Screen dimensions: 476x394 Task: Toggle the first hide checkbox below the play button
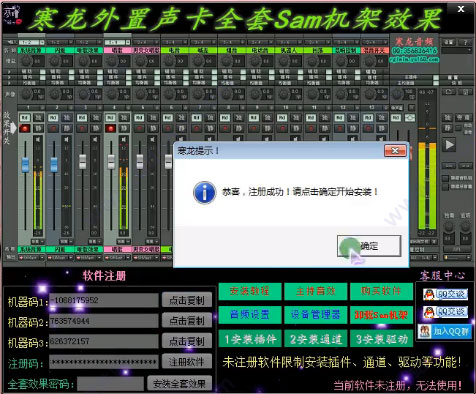[445, 178]
